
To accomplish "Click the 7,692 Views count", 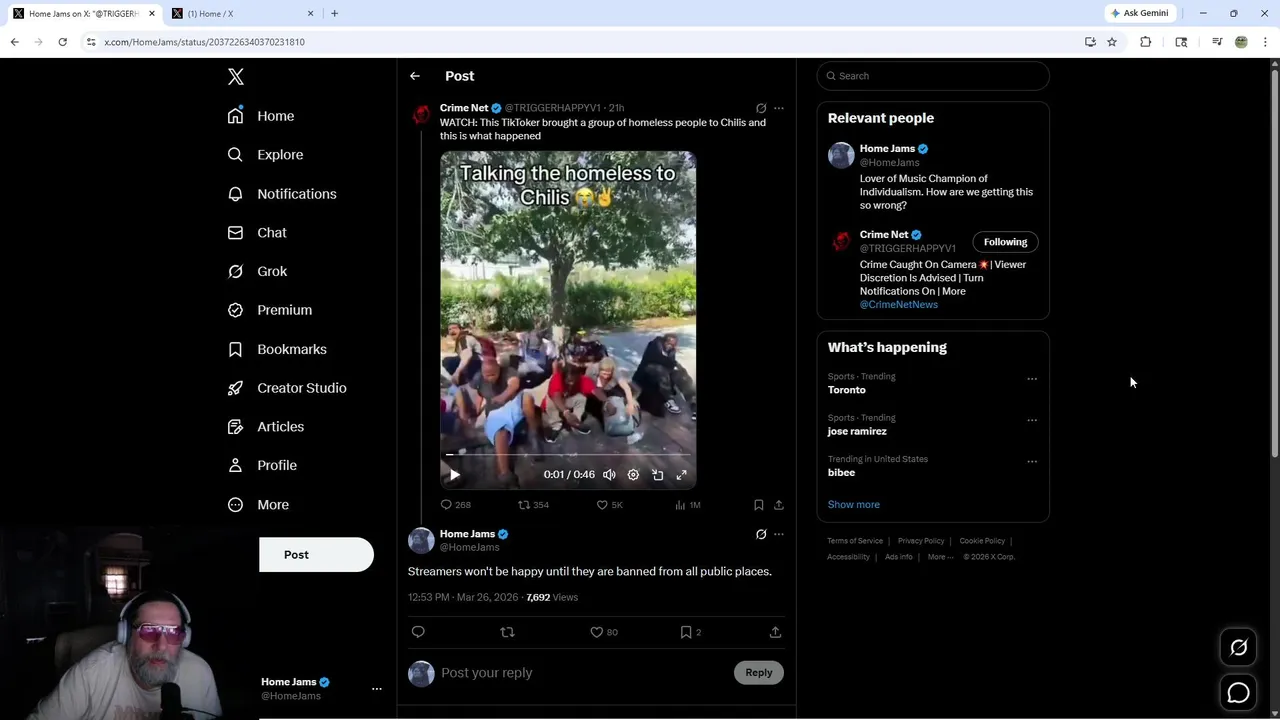I will [552, 598].
